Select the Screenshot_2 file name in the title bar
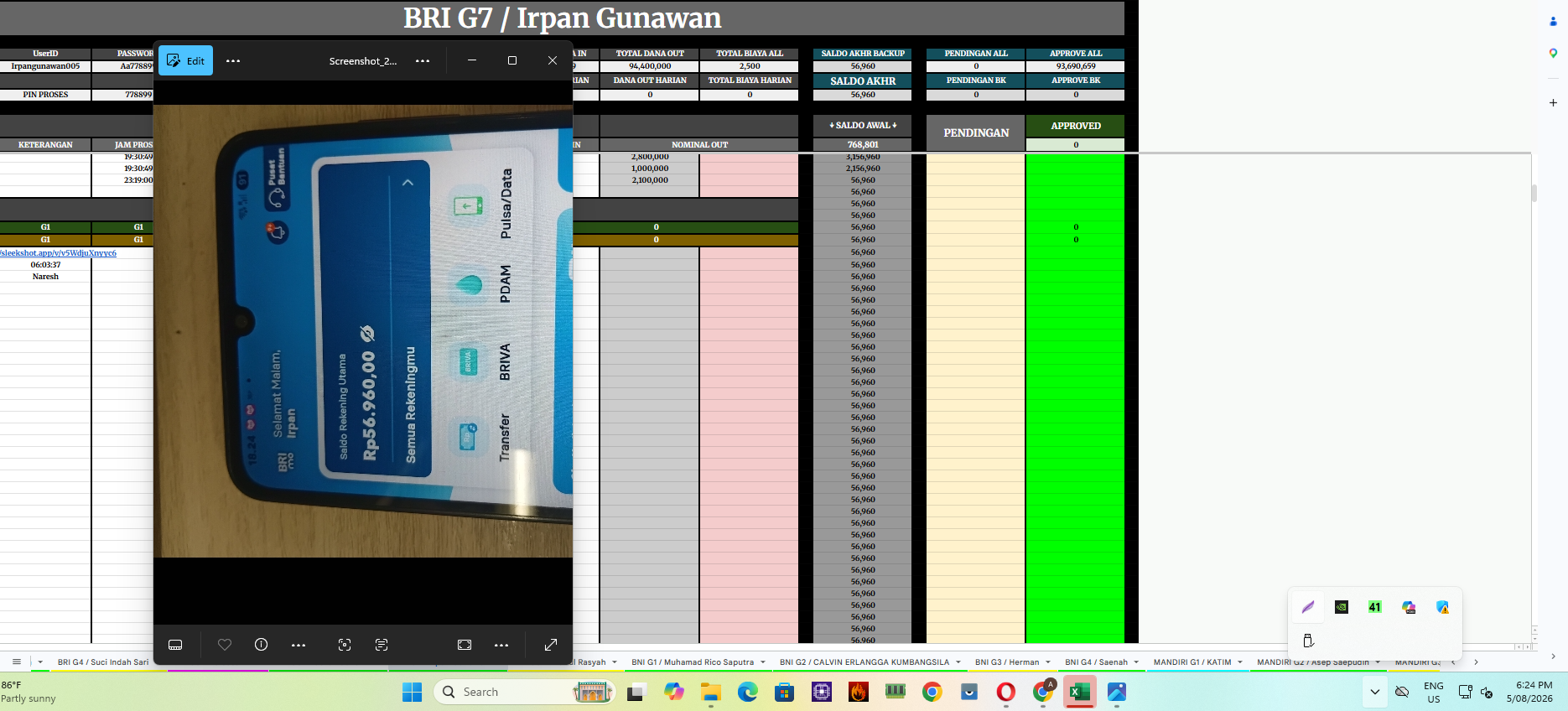1568x711 pixels. click(x=363, y=61)
